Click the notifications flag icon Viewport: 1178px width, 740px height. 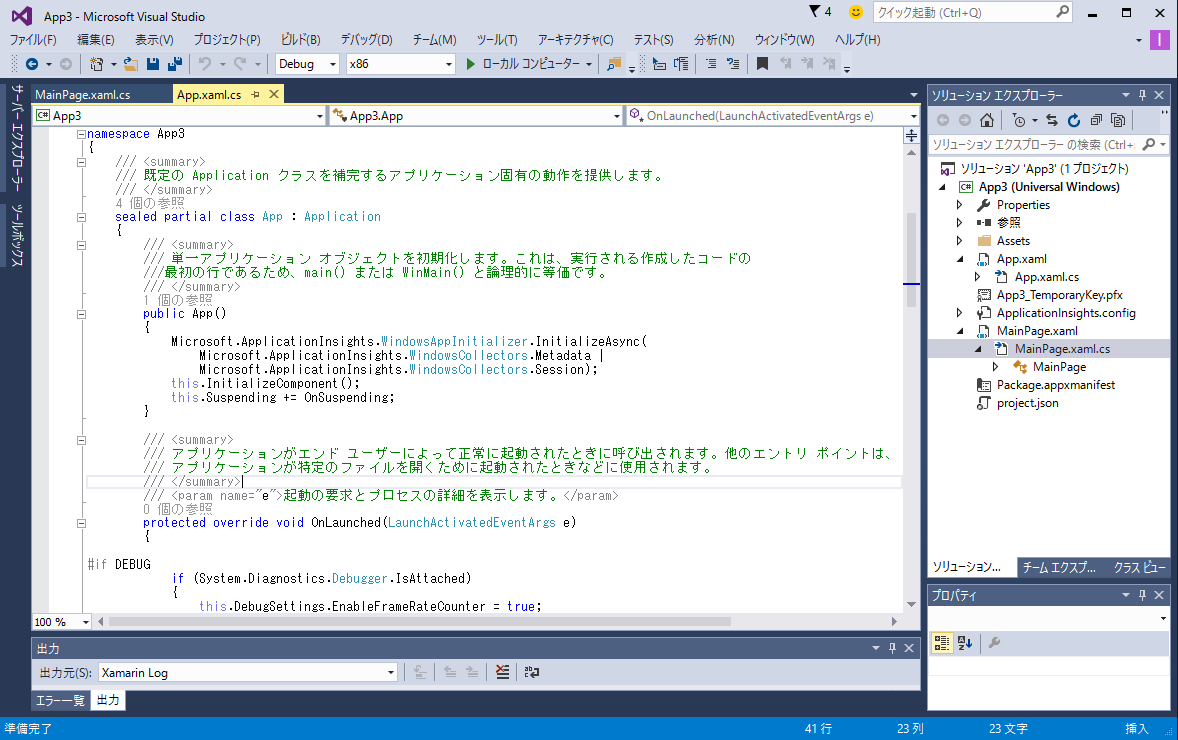(813, 12)
